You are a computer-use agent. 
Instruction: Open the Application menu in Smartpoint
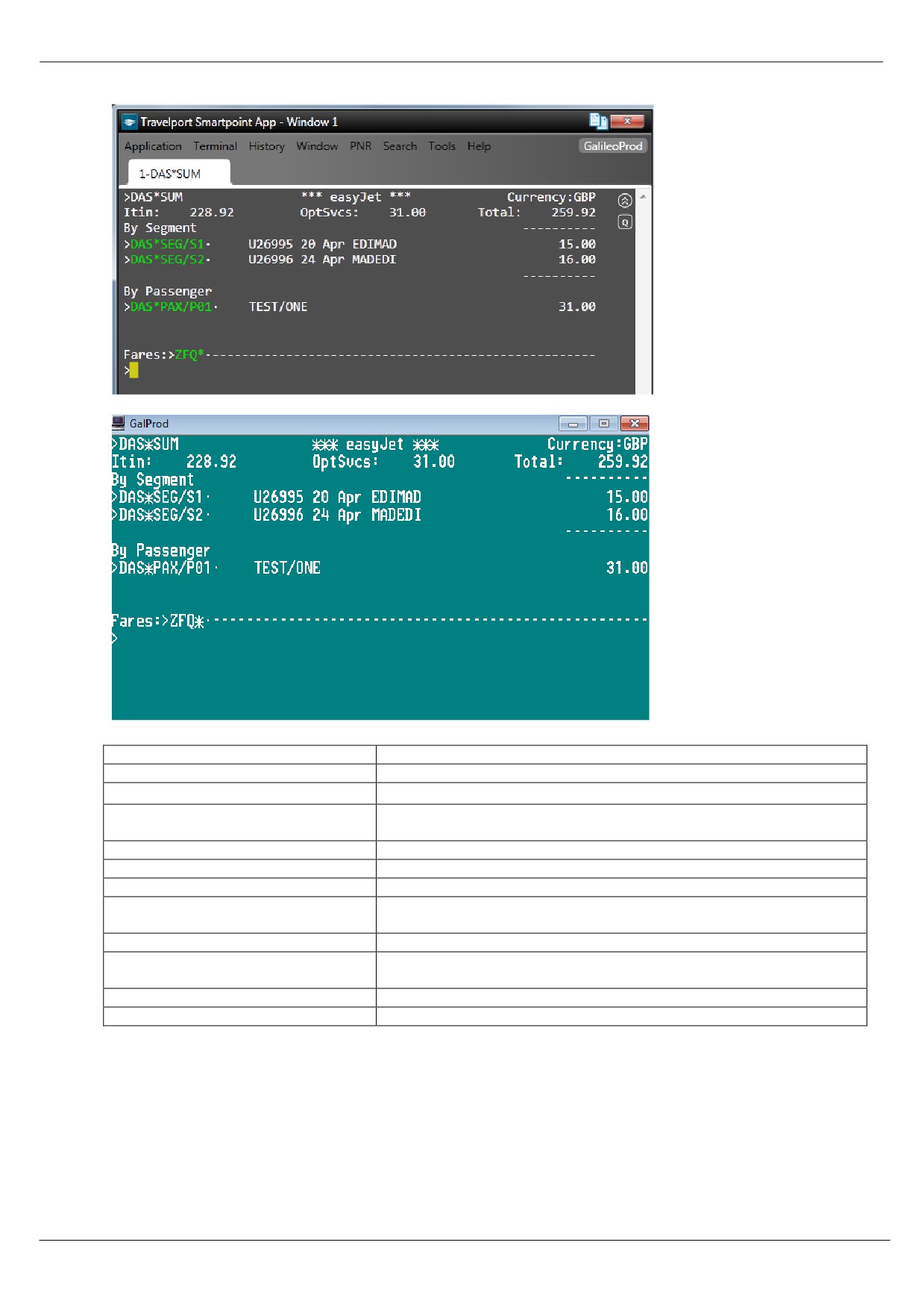click(x=153, y=146)
